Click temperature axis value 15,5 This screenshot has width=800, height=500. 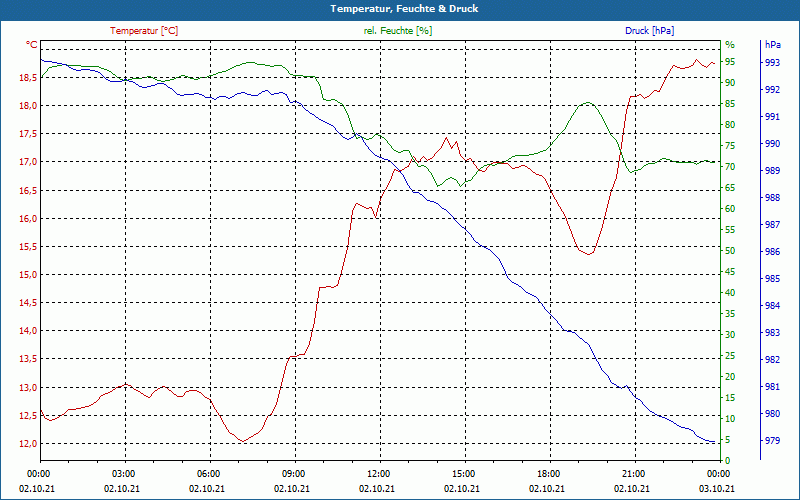(x=28, y=247)
